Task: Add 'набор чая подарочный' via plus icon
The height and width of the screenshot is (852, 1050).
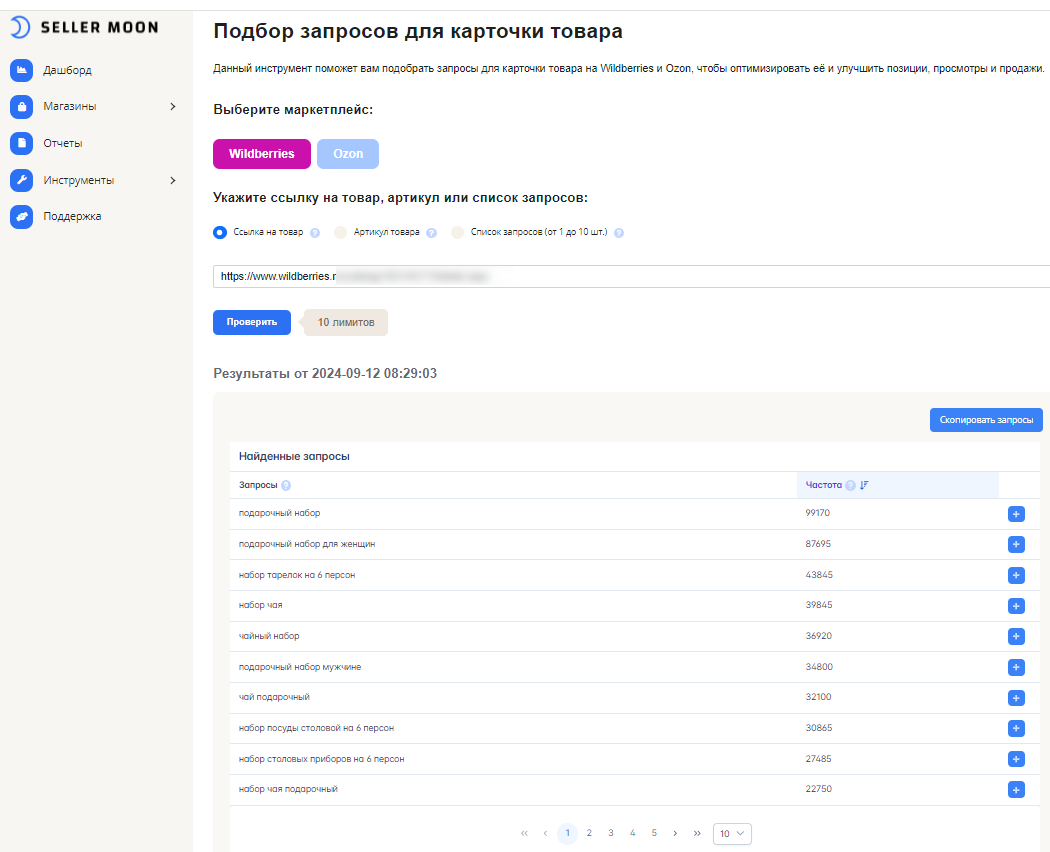Action: (1016, 790)
